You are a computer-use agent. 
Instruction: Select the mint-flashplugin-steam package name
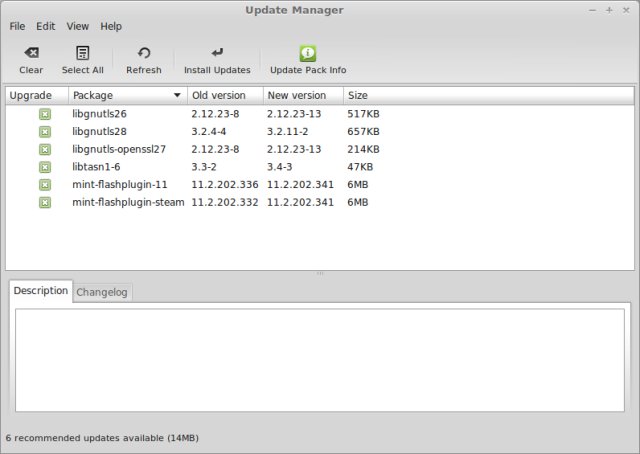[x=128, y=203]
